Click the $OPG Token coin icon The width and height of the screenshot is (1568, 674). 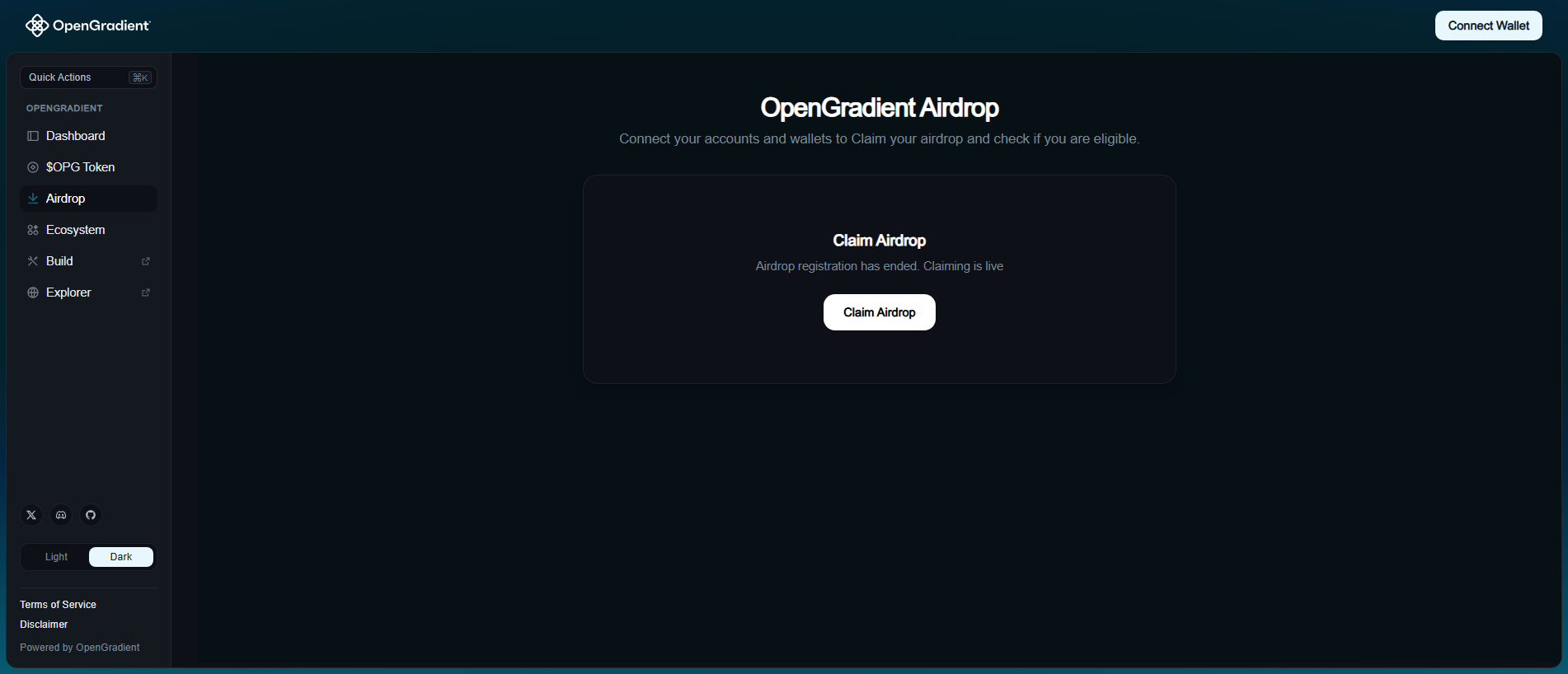pyautogui.click(x=33, y=167)
